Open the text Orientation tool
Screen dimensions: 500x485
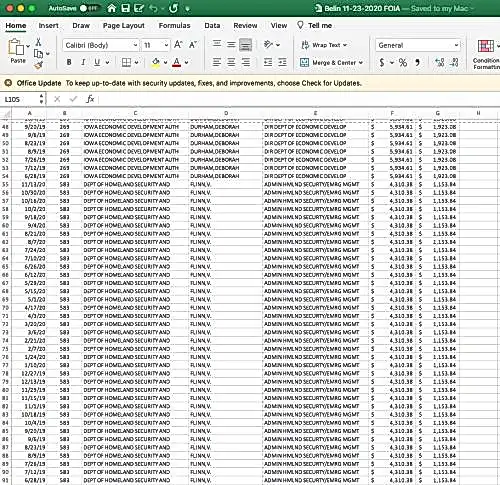(269, 44)
